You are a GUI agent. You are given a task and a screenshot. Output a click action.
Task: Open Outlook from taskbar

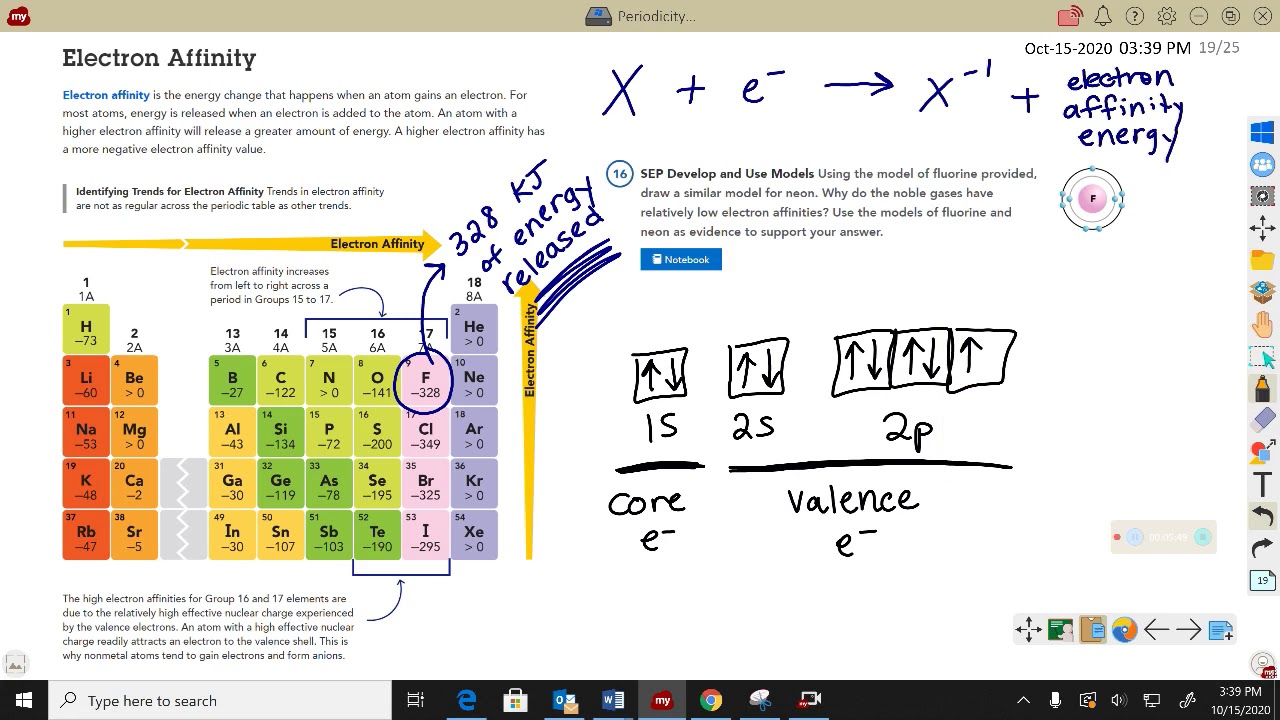(x=564, y=700)
